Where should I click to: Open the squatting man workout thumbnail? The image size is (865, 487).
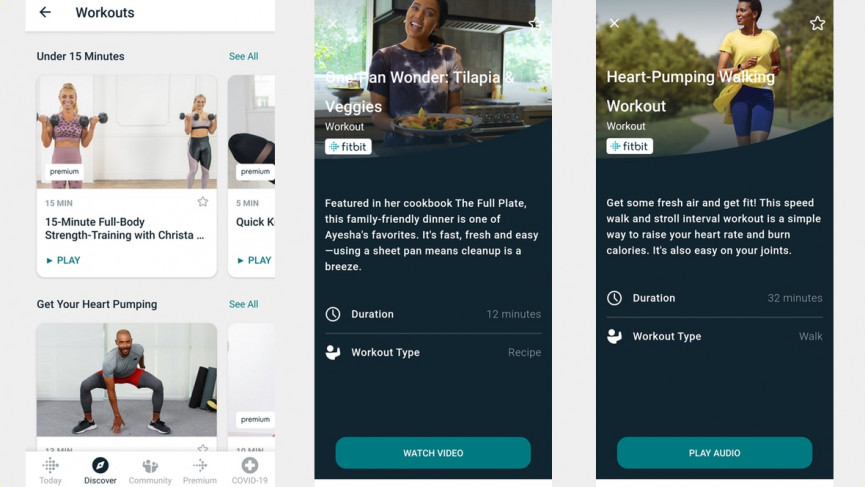coord(127,380)
